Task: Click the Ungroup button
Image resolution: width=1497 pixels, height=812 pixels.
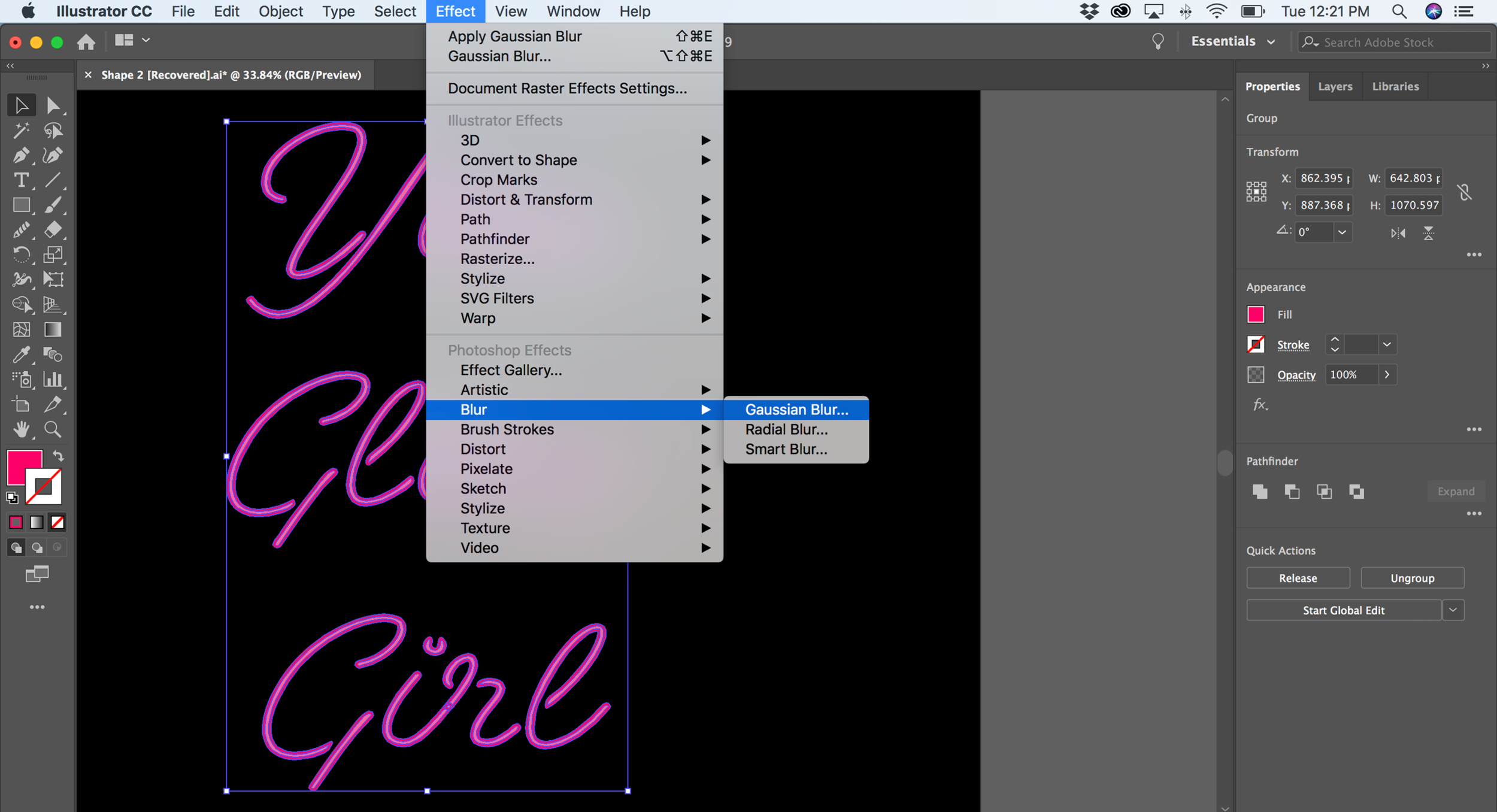Action: (x=1412, y=578)
